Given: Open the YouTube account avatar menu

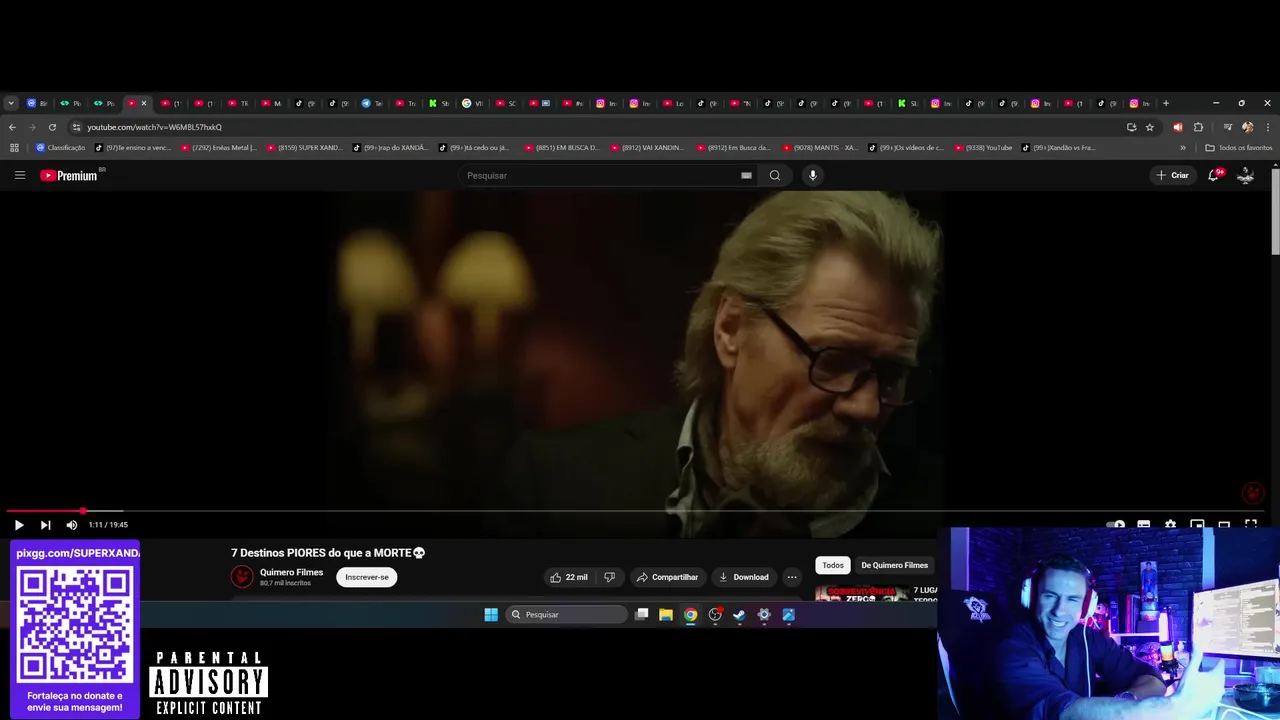Looking at the screenshot, I should pos(1246,175).
